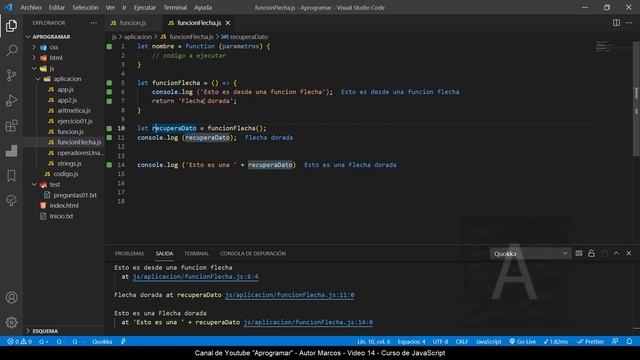Follow the funcionFlecha.js:11:0 output link
This screenshot has height=360, width=640.
pos(290,295)
